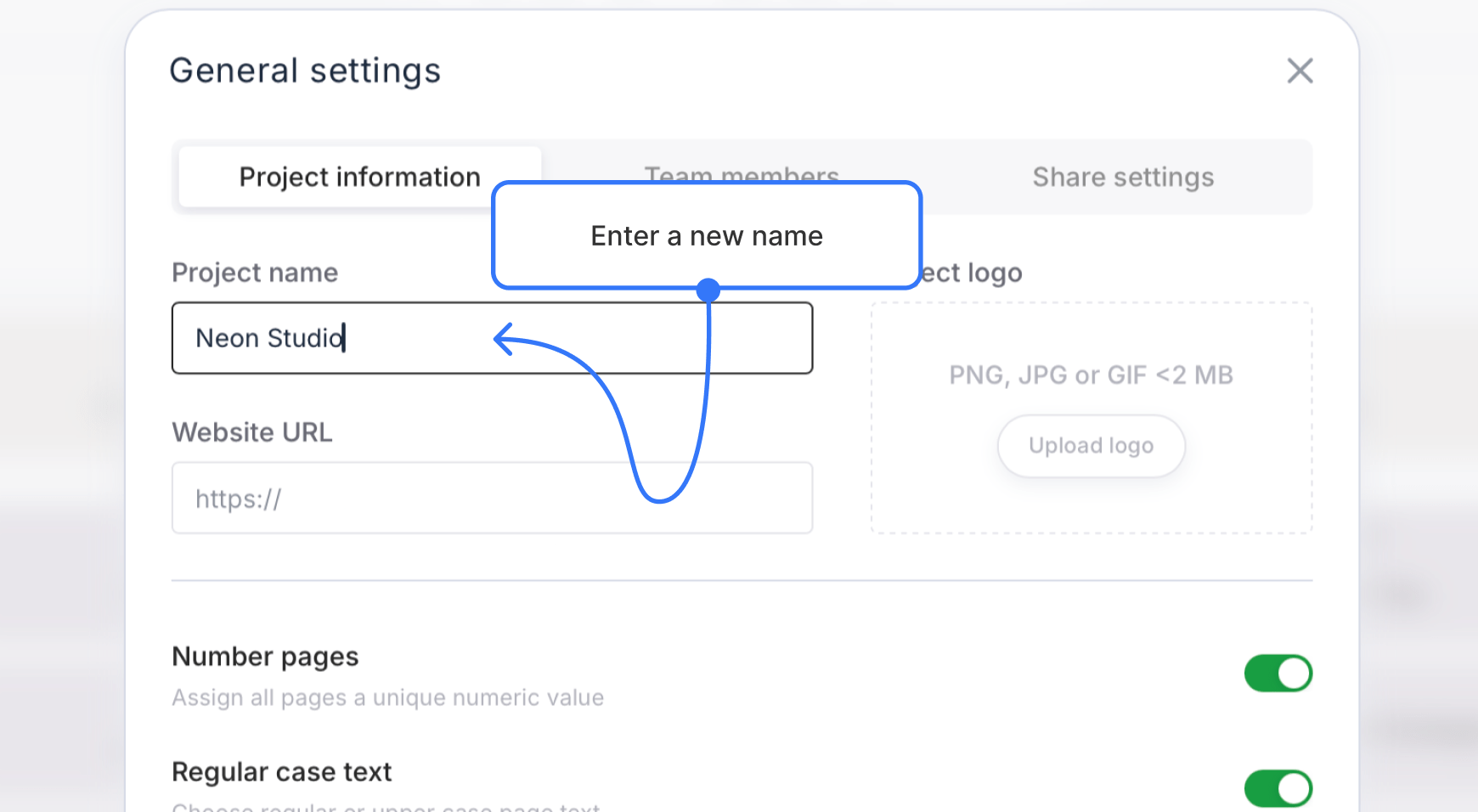Click the Project name label

tap(254, 272)
